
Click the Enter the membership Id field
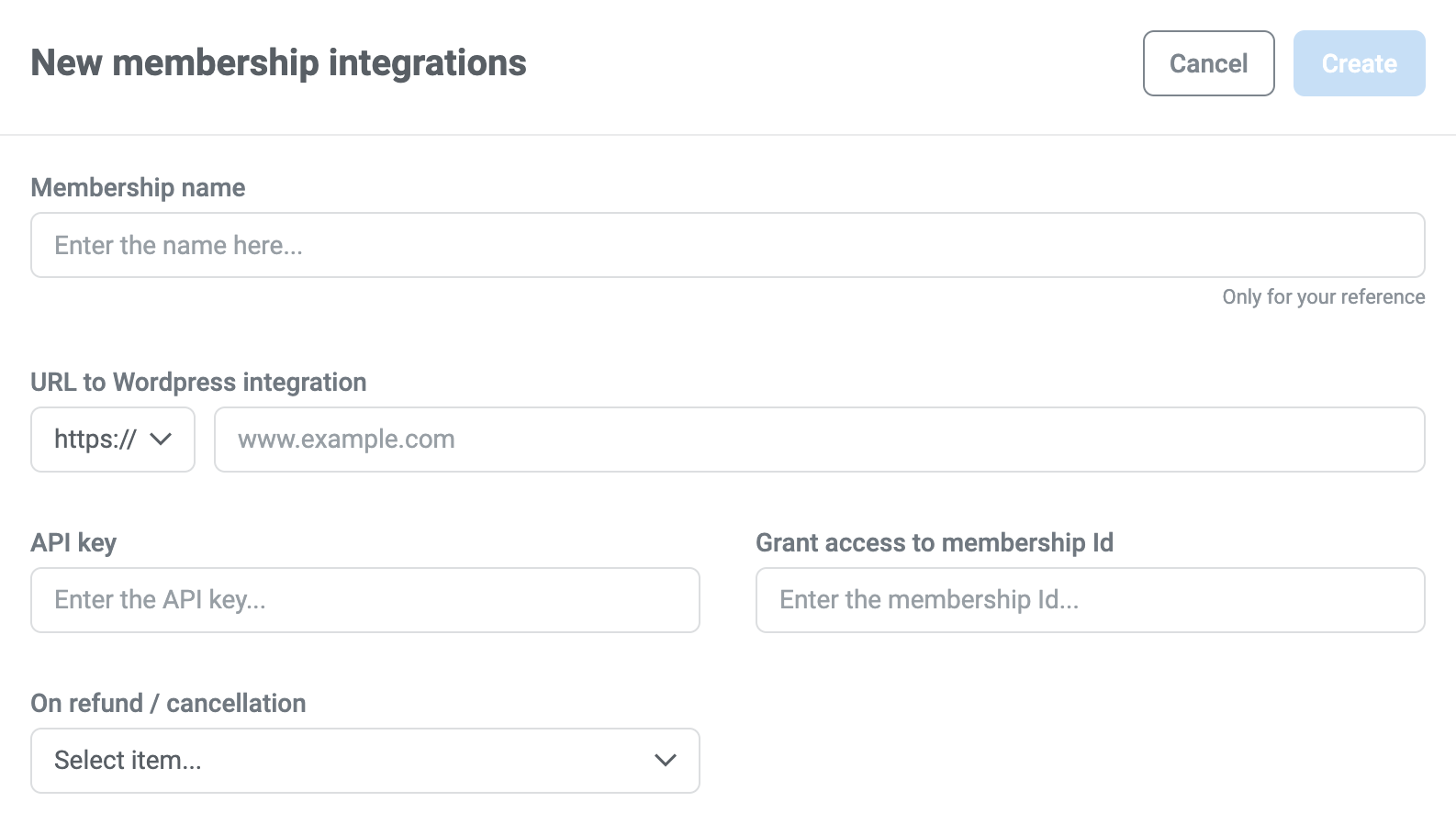1090,600
